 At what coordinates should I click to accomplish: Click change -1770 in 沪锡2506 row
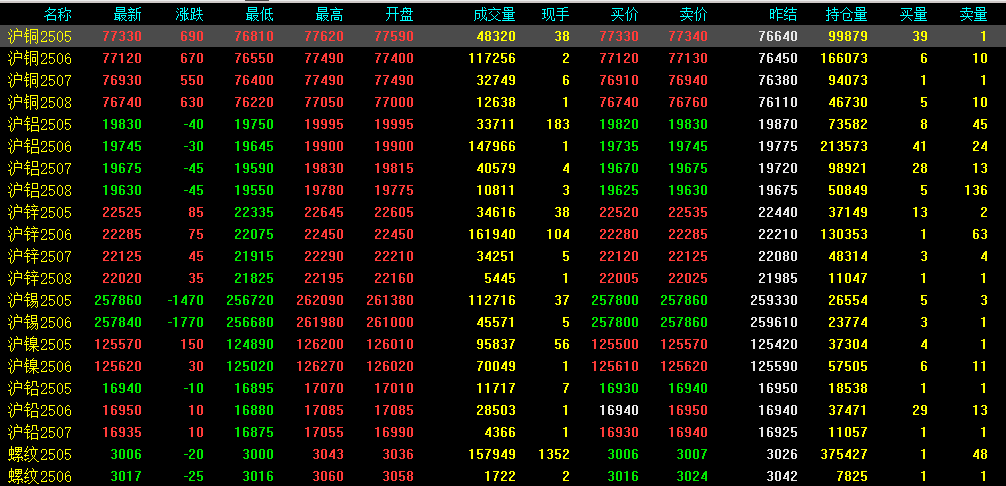point(185,323)
